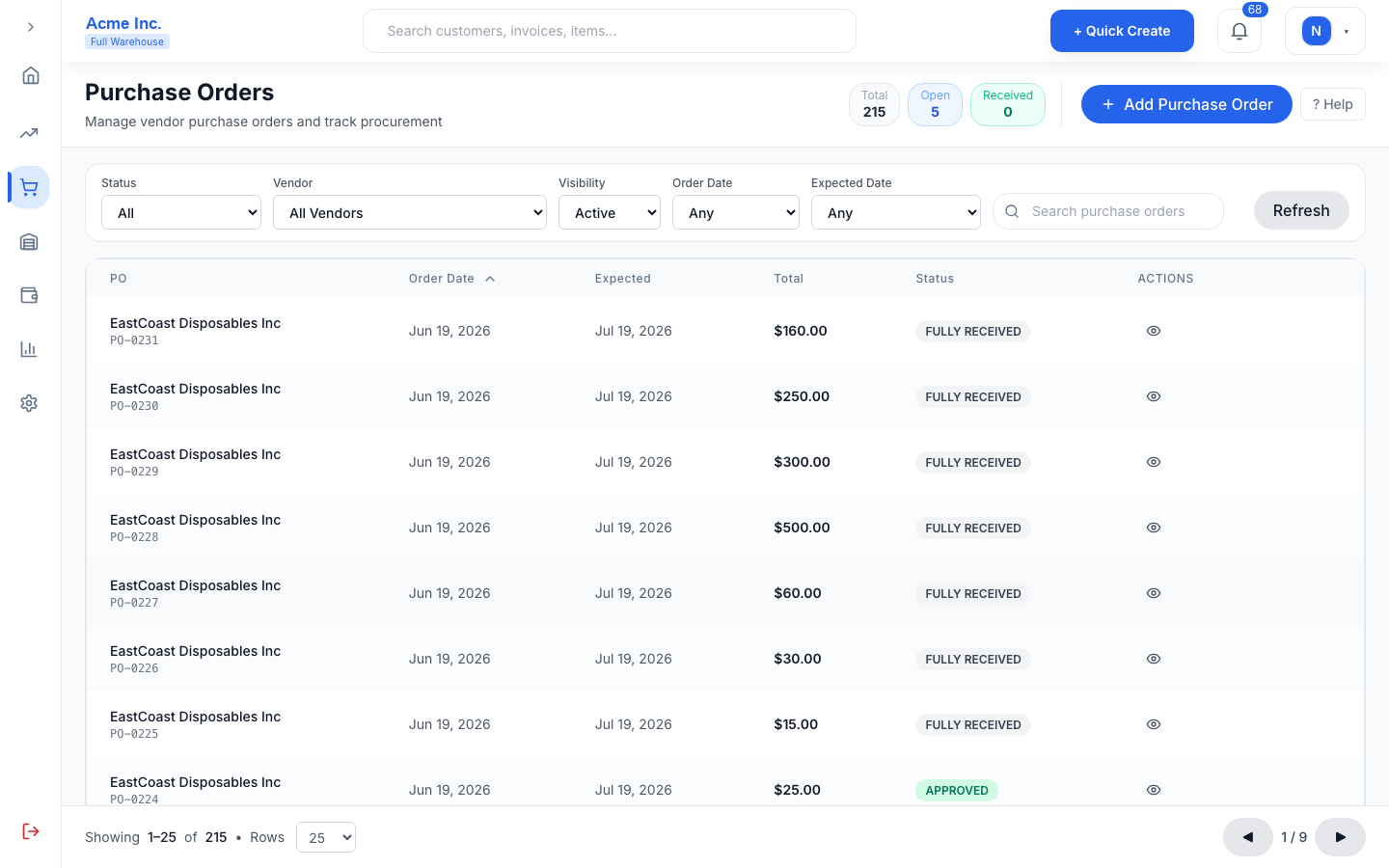Click the Acme Inc. company name
This screenshot has height=868, width=1389.
pyautogui.click(x=123, y=23)
